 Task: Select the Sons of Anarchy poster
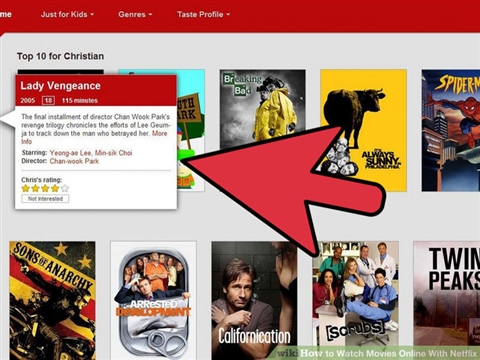coord(52,300)
